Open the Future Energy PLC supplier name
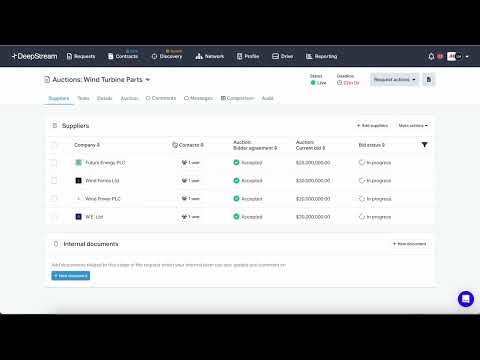The width and height of the screenshot is (480, 360). [105, 163]
